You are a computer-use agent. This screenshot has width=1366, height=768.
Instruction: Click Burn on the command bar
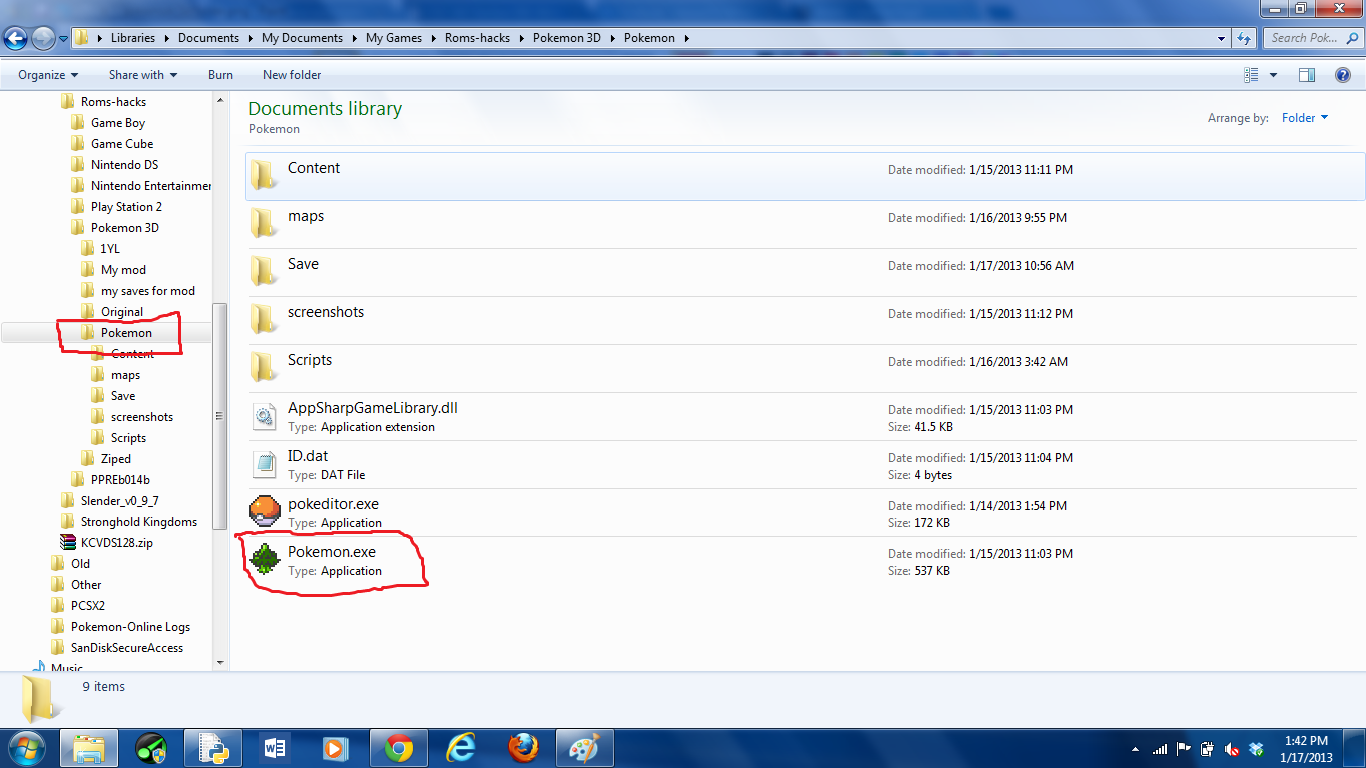220,74
